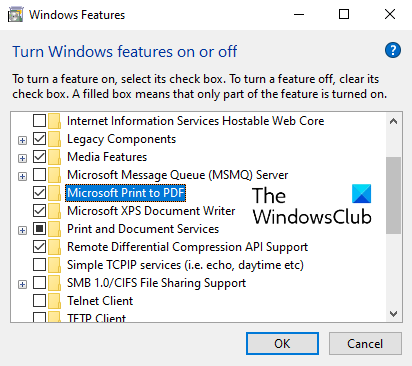This screenshot has height=366, width=412.
Task: Confirm changes with the OK button
Action: point(282,343)
